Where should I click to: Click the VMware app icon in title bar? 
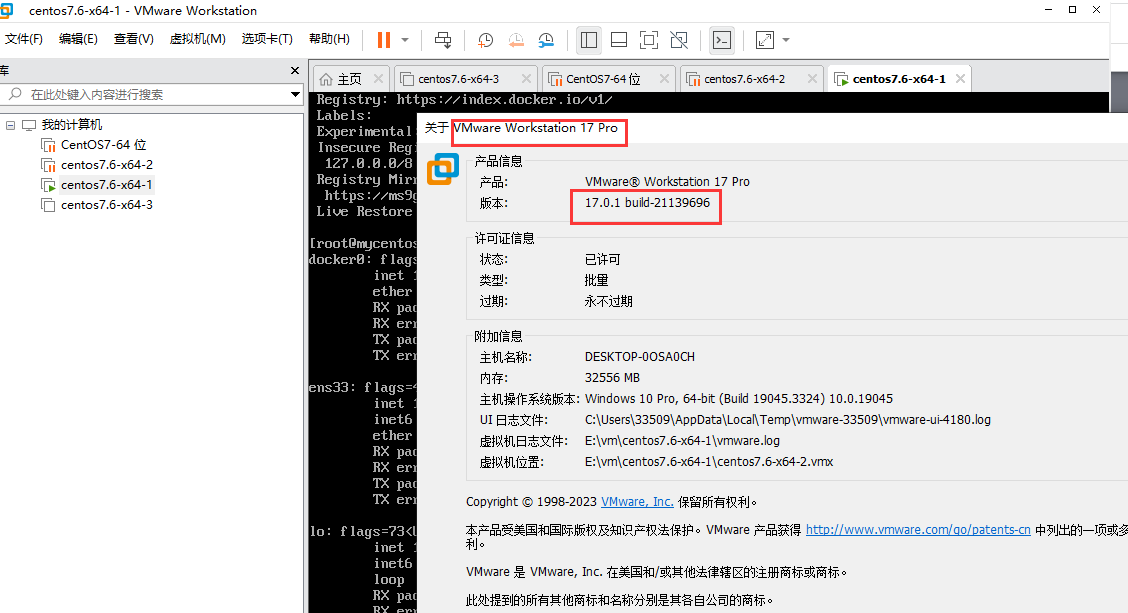click(6, 10)
